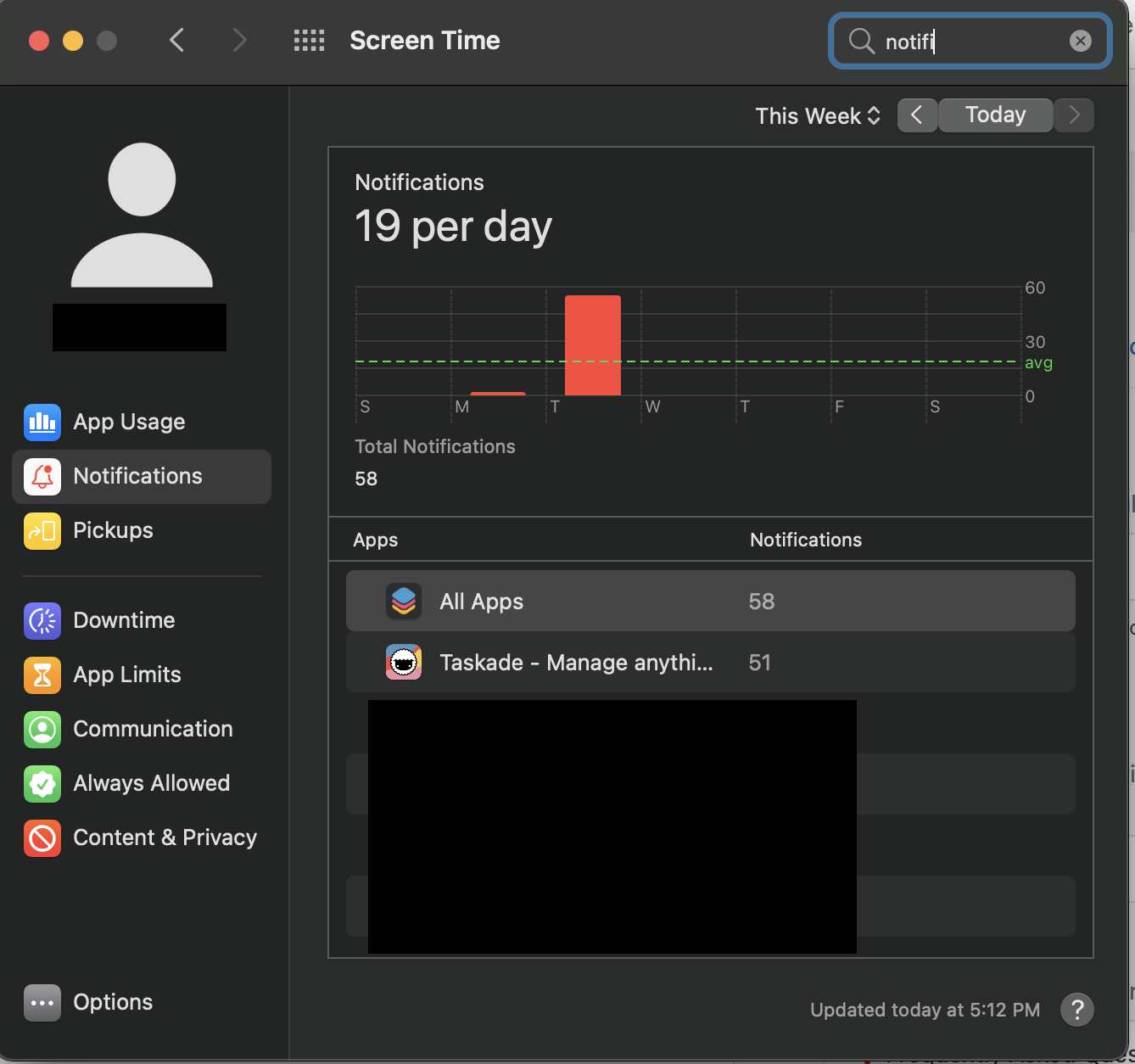Expand the This Week period dropdown

click(x=818, y=115)
